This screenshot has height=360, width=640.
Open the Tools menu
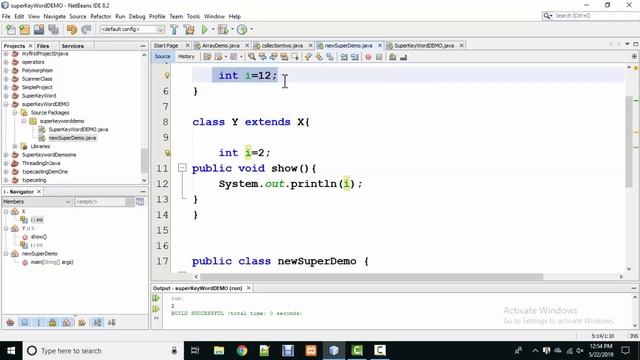pos(193,16)
